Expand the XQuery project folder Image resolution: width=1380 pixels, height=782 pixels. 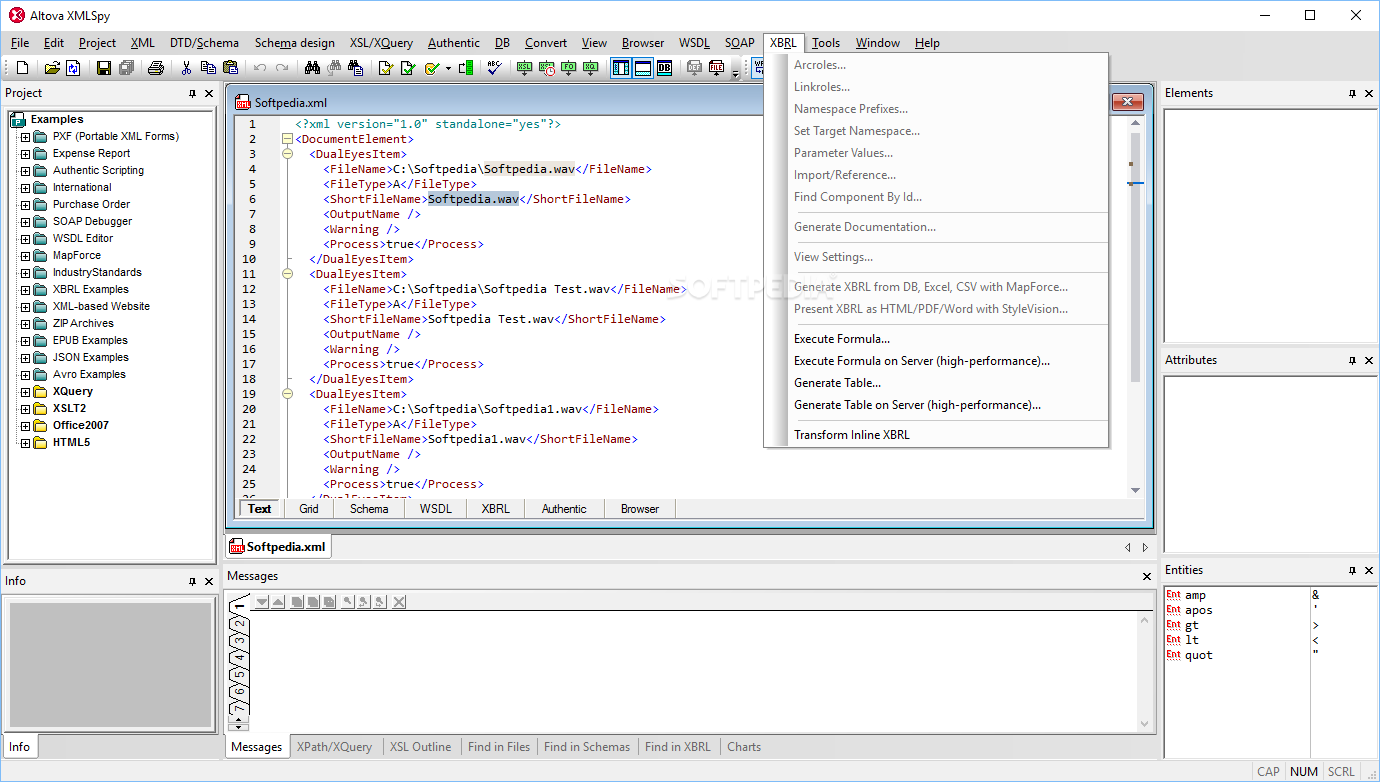26,391
